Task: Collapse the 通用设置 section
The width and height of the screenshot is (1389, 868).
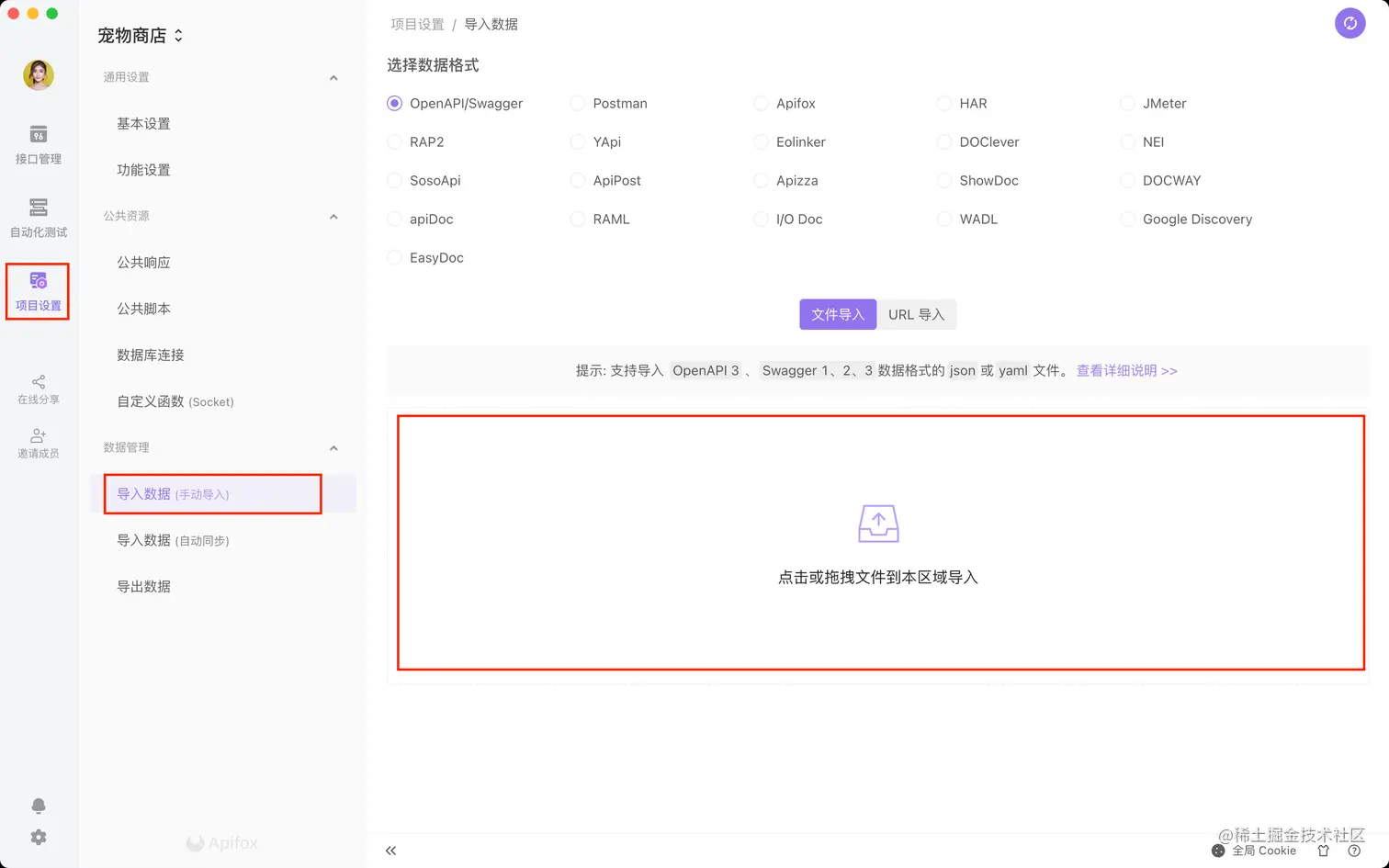Action: point(333,77)
